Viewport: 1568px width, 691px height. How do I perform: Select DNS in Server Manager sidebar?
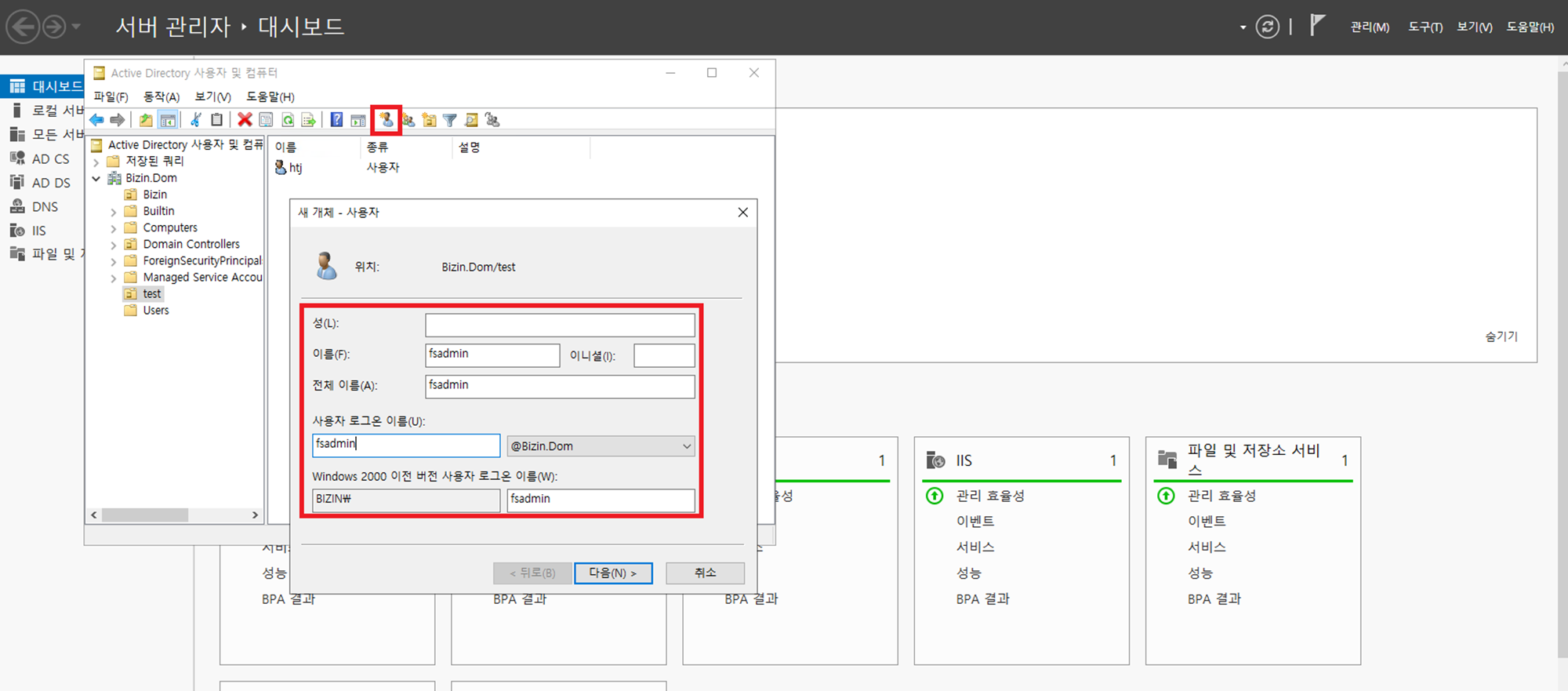point(45,207)
